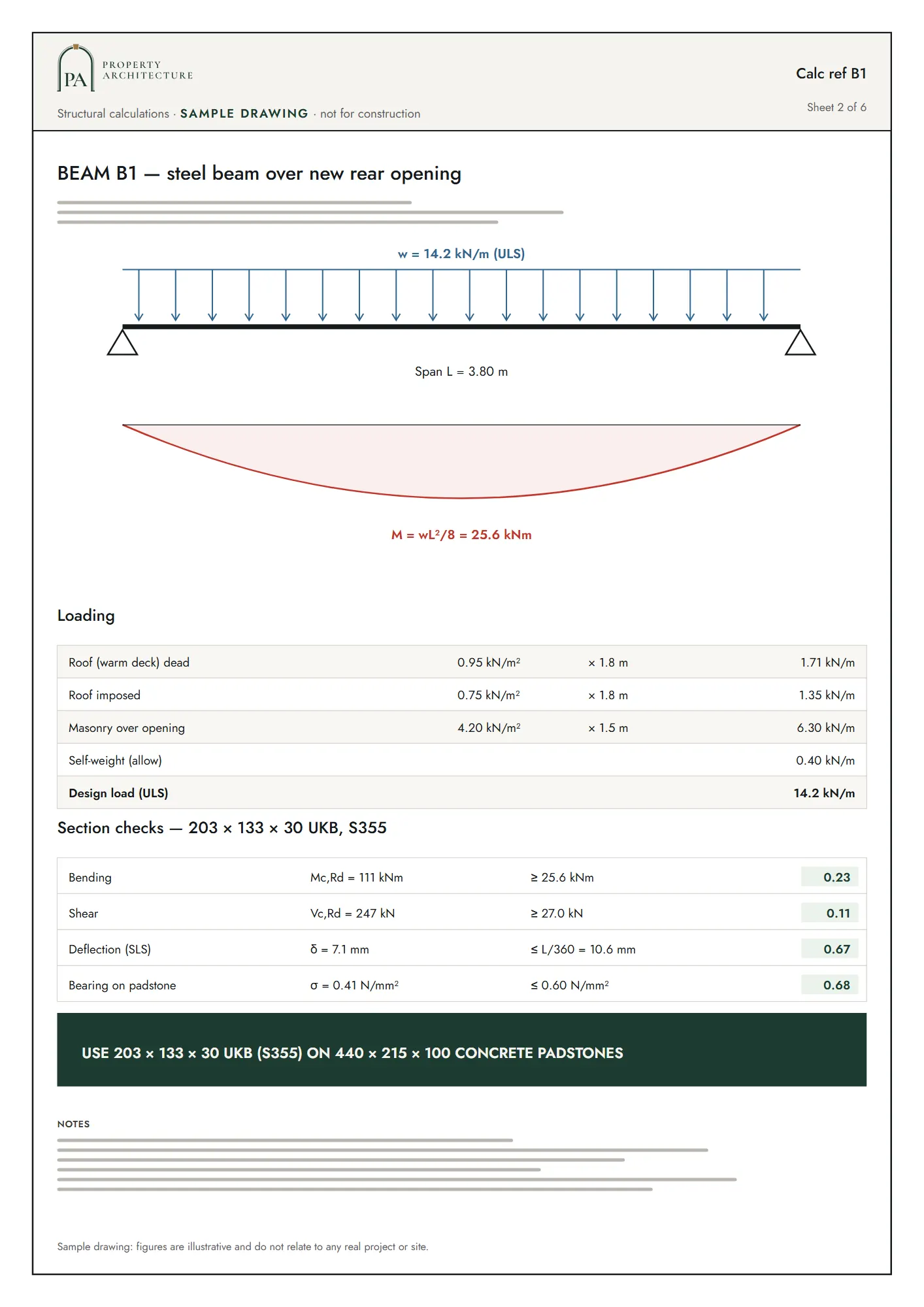Select the 'δ = 7.1 mm' deflection value

coord(340,950)
